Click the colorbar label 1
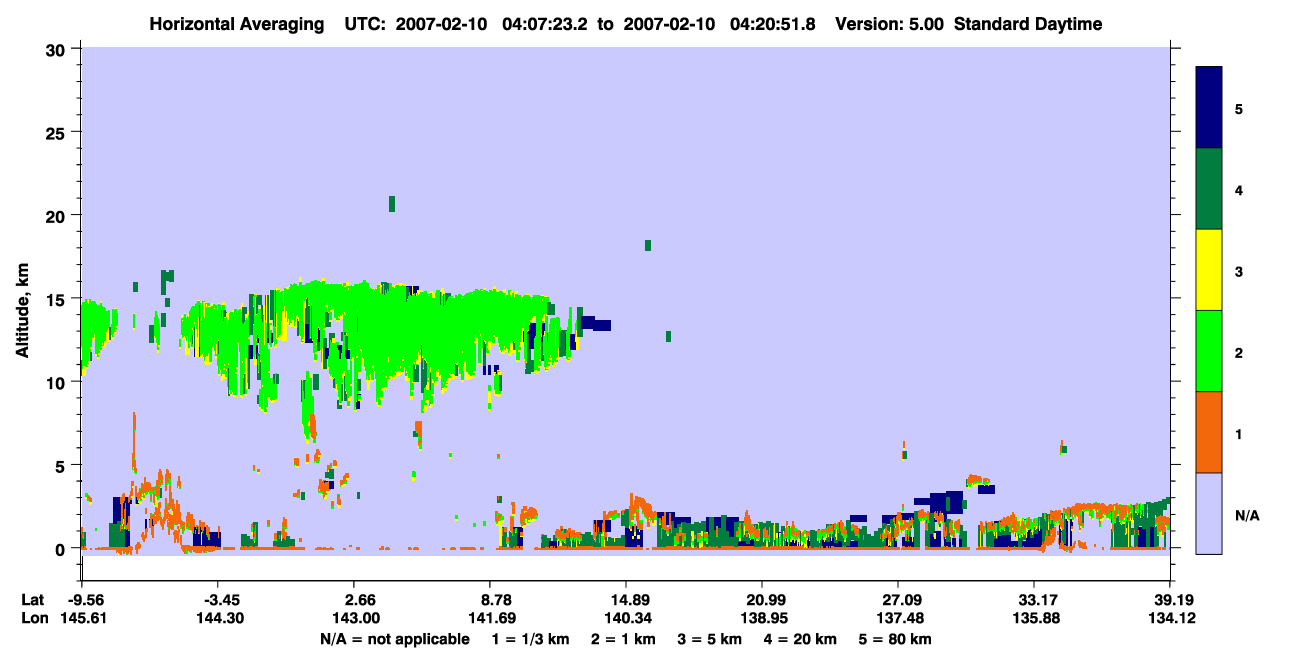 pyautogui.click(x=1239, y=434)
